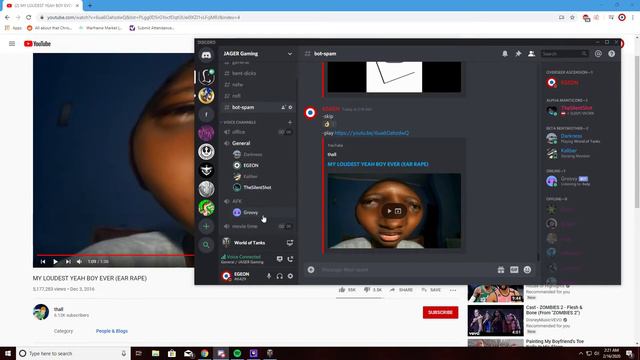Click TheSilentShot in General voice channel
The width and height of the screenshot is (640, 360).
click(x=263, y=187)
